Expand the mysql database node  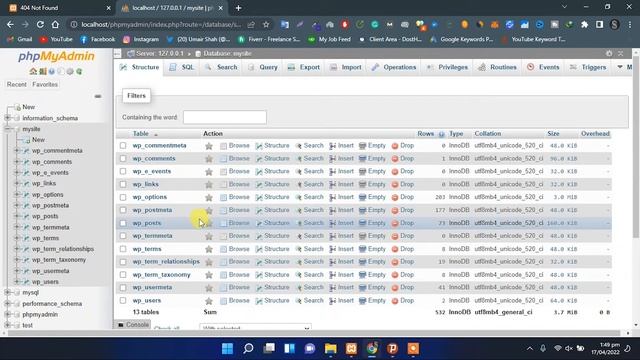pos(7,292)
